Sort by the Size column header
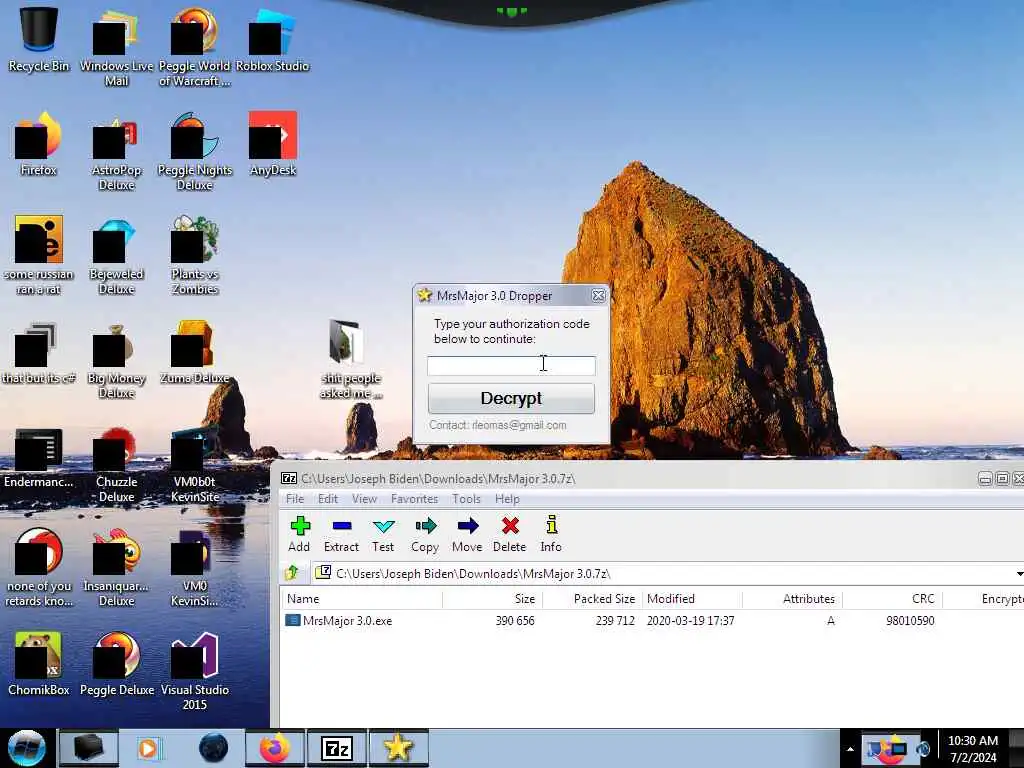 [x=493, y=599]
